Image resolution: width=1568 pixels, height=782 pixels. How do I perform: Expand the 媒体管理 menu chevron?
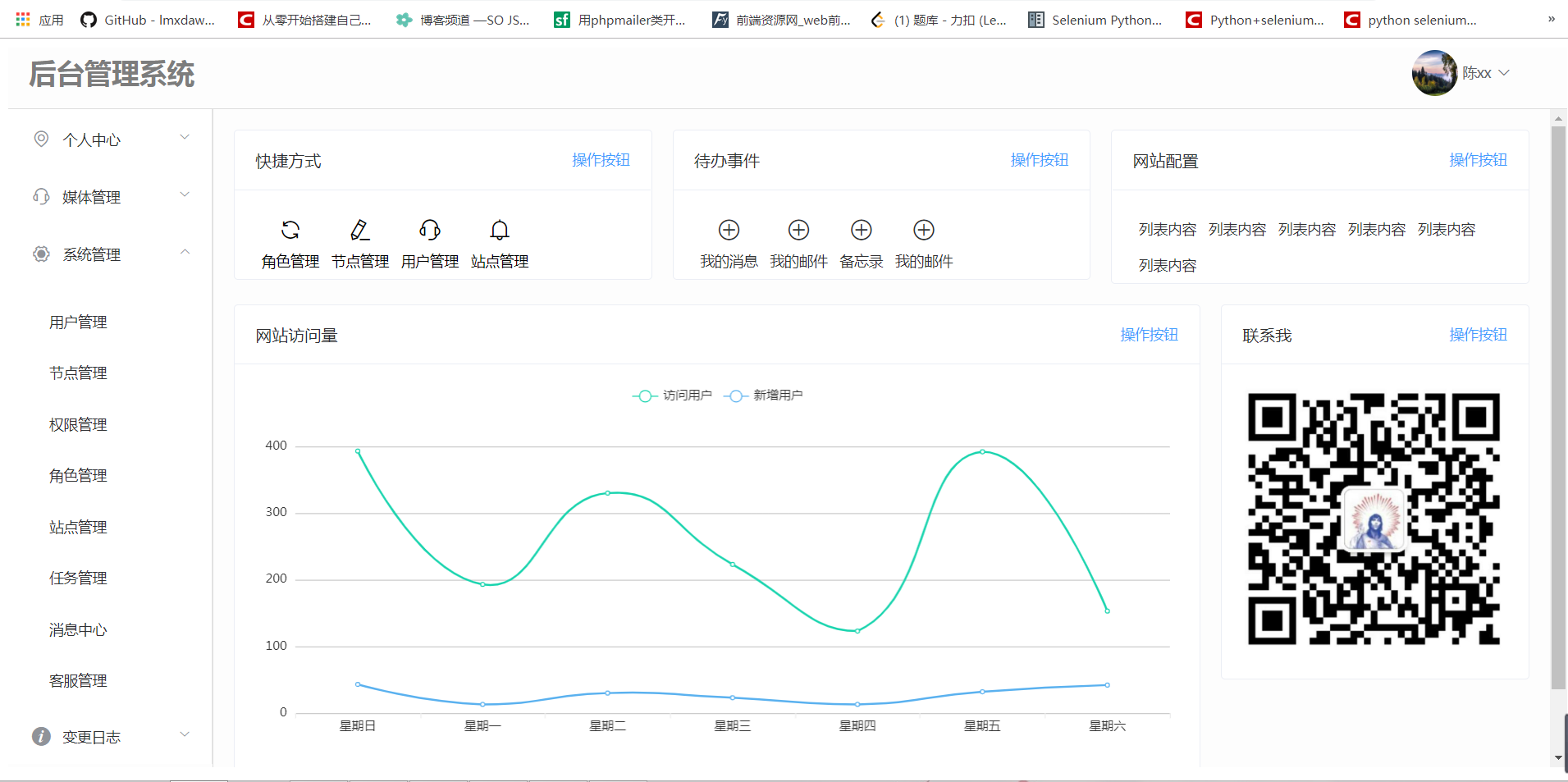pos(185,194)
